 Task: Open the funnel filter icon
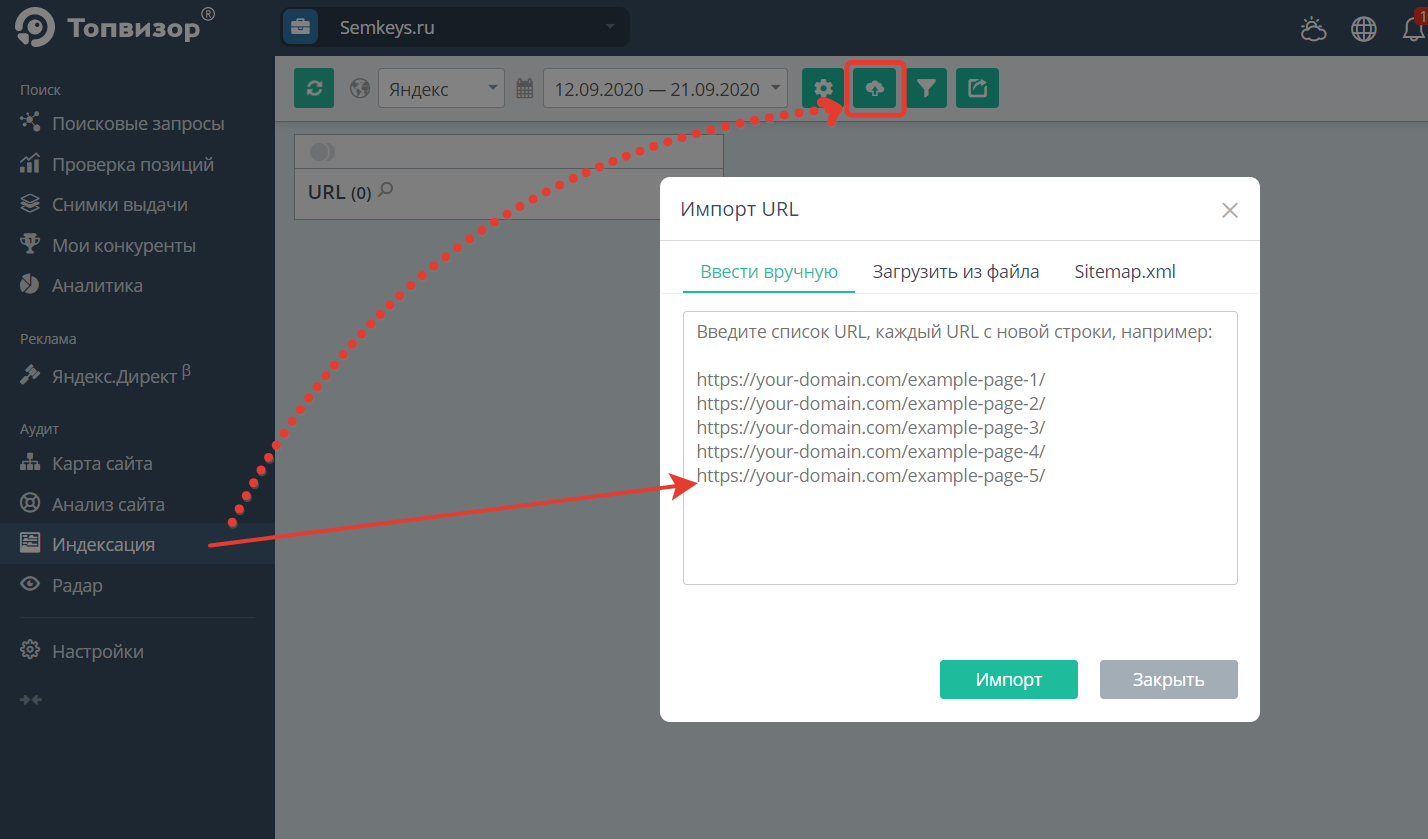(x=927, y=88)
